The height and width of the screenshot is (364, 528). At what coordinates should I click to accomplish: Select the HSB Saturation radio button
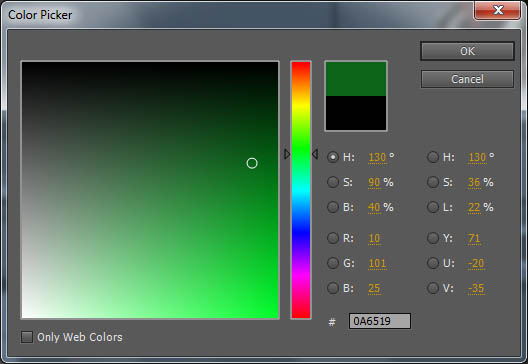coord(333,182)
